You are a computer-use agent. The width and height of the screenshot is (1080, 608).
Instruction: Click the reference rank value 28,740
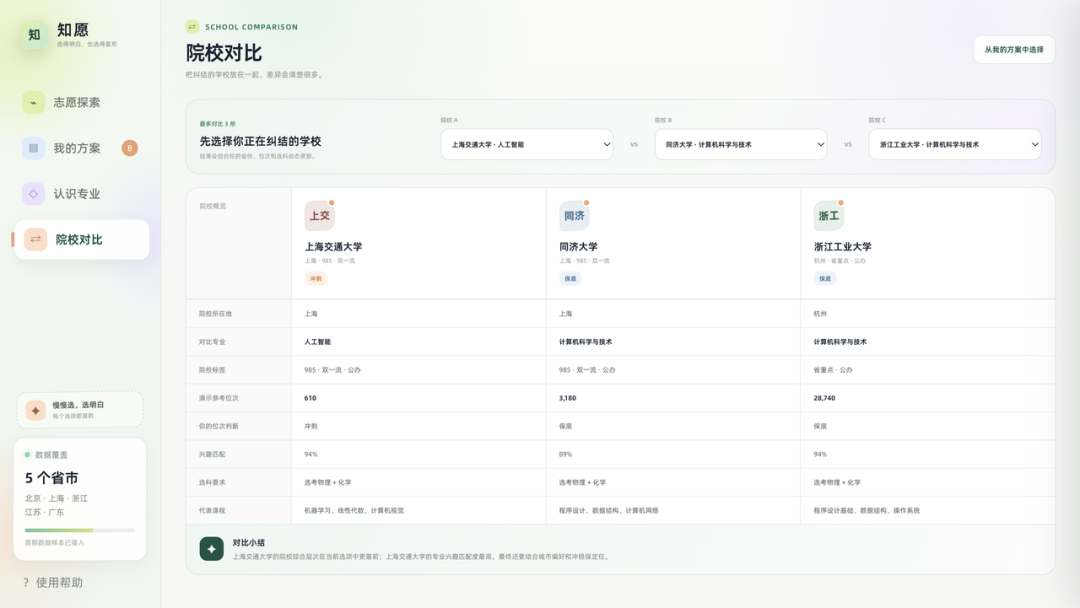824,398
